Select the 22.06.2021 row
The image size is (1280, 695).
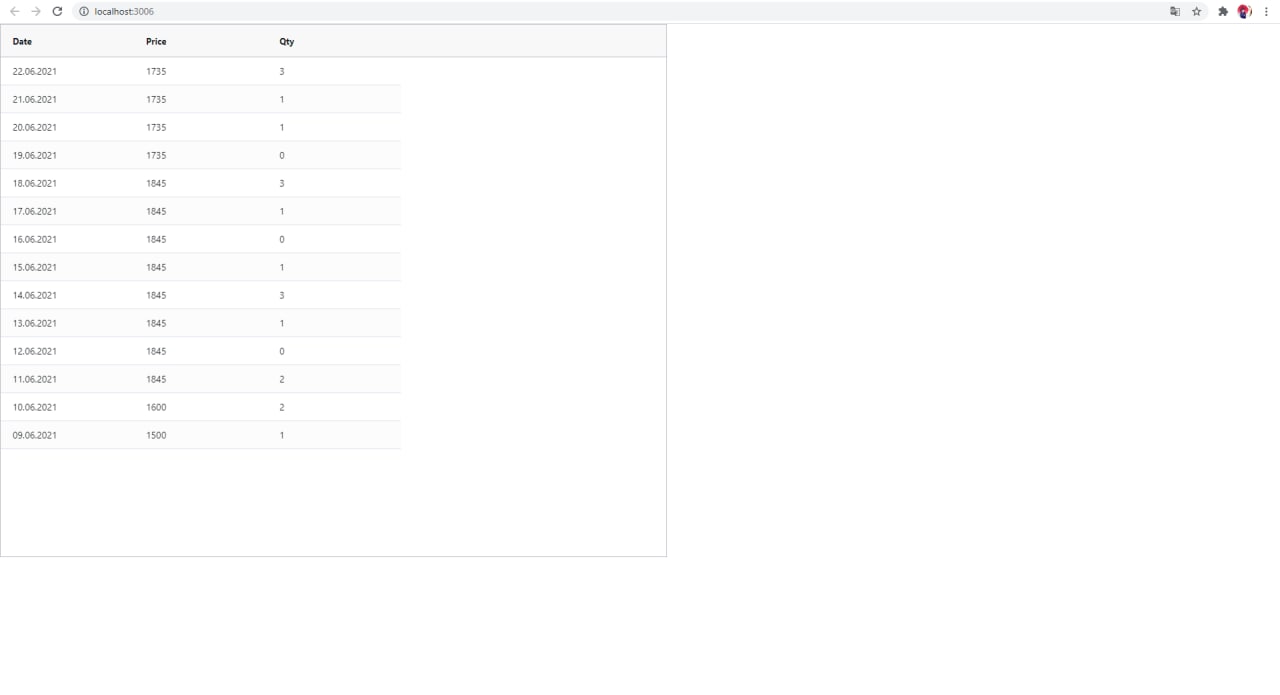click(x=201, y=71)
